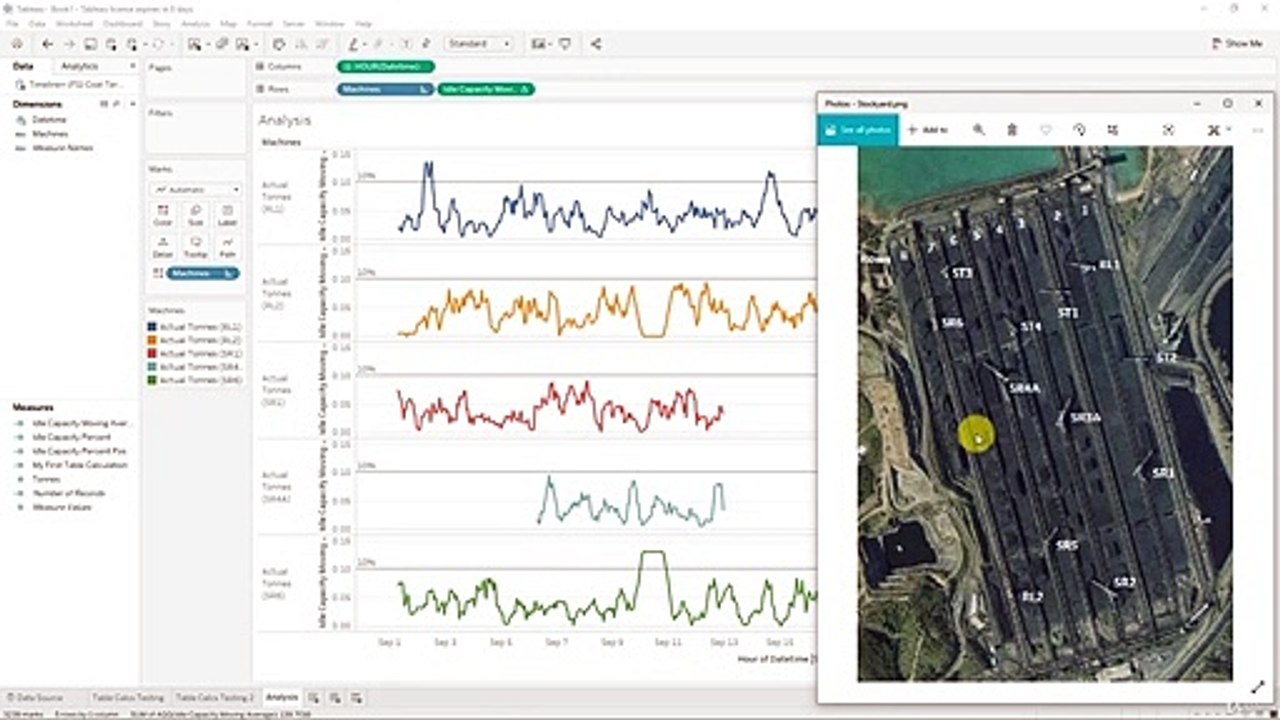Click the Add to button in Photos

tap(928, 130)
